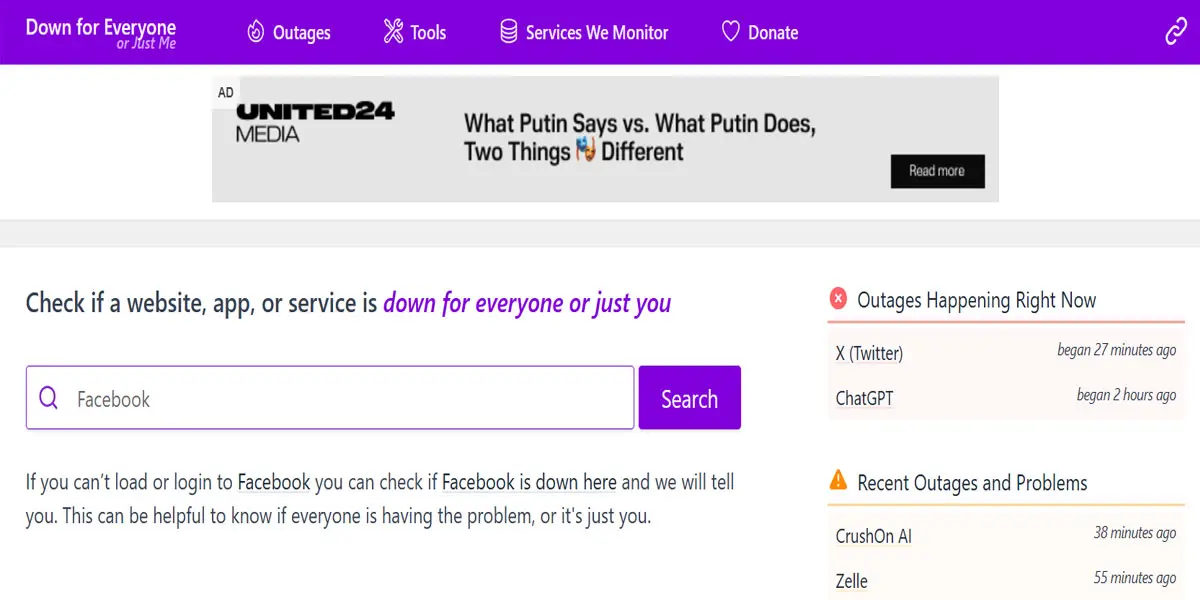Click the flame icon beside Outages

[x=256, y=32]
